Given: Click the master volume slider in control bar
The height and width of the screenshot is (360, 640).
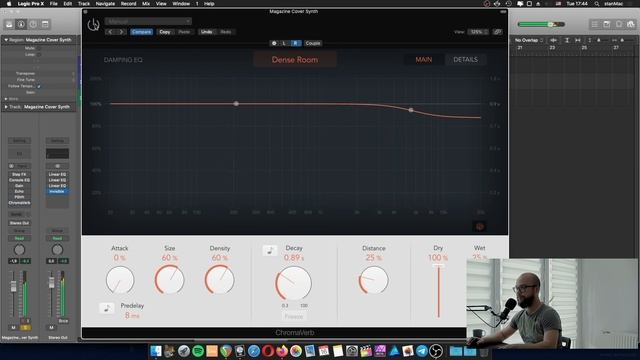Looking at the screenshot, I should tap(541, 24).
